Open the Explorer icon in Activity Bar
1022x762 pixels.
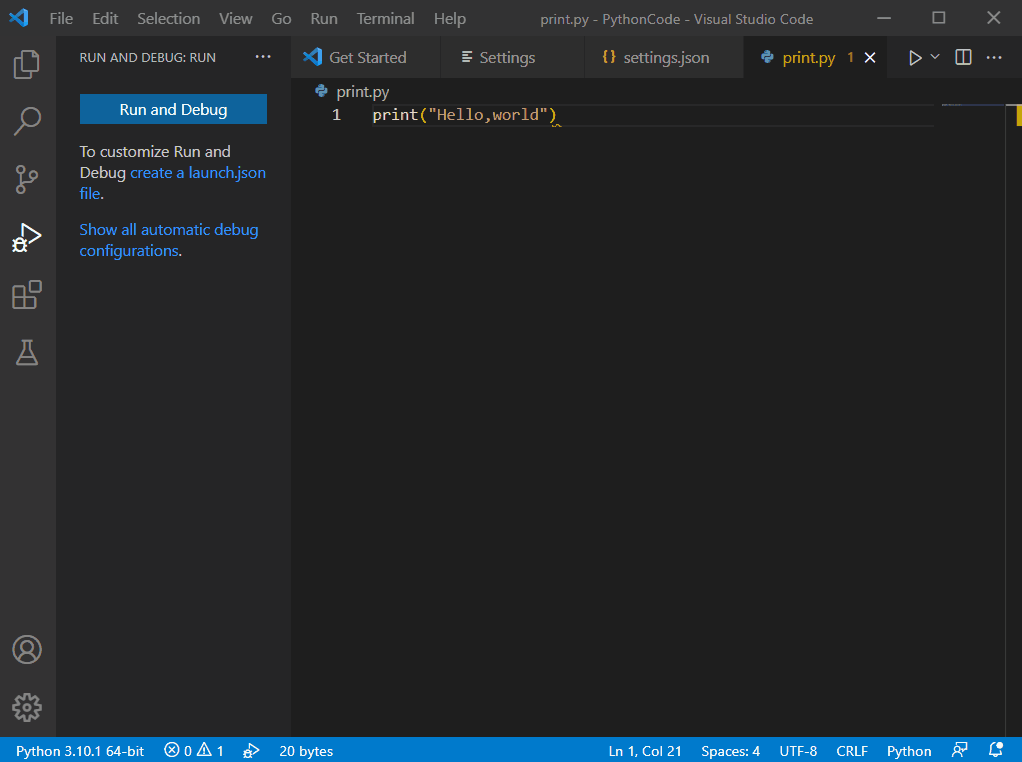pos(26,63)
